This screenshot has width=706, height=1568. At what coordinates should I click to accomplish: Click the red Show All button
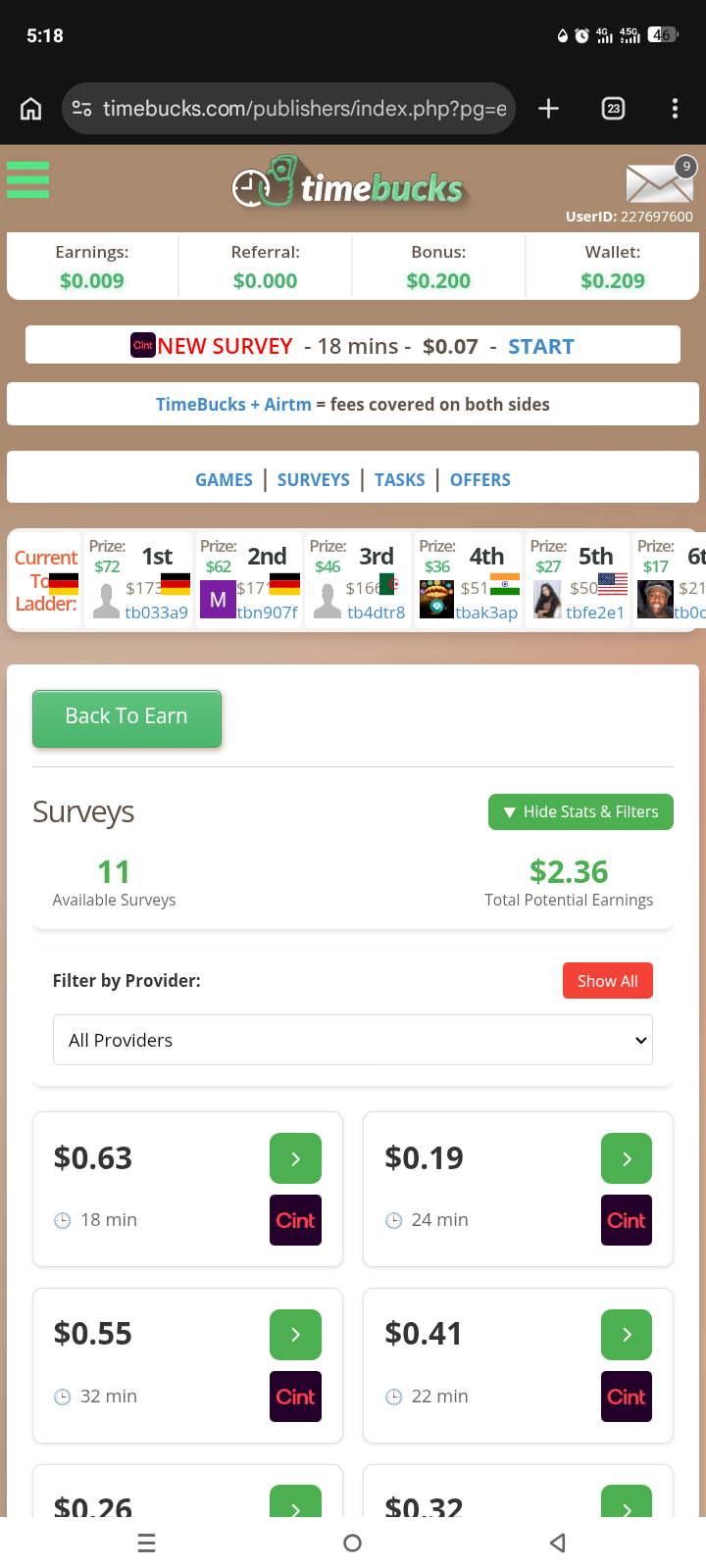607,981
